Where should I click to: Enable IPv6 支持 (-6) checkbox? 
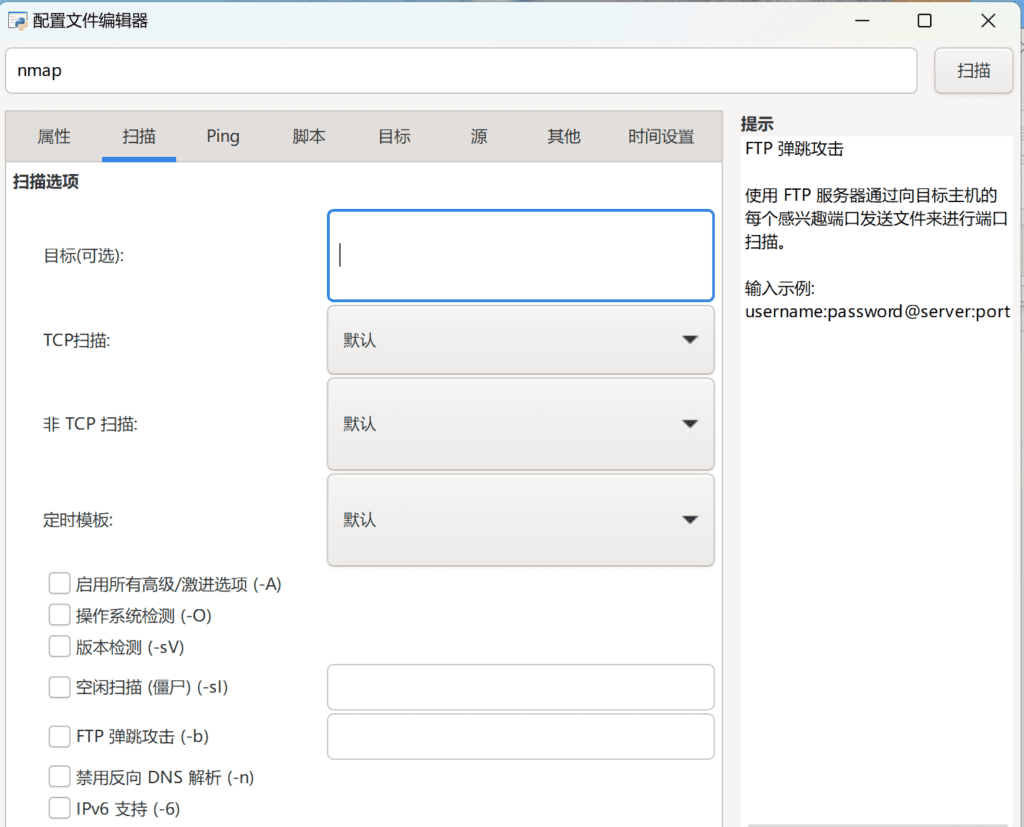tap(59, 808)
